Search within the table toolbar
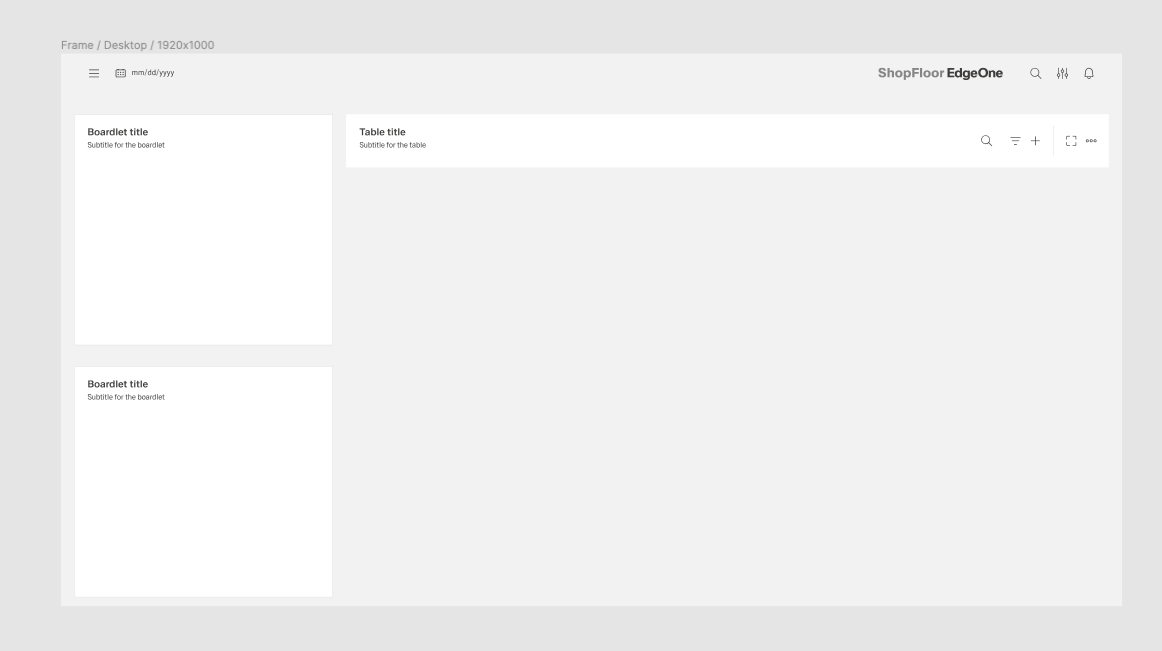 (x=986, y=141)
